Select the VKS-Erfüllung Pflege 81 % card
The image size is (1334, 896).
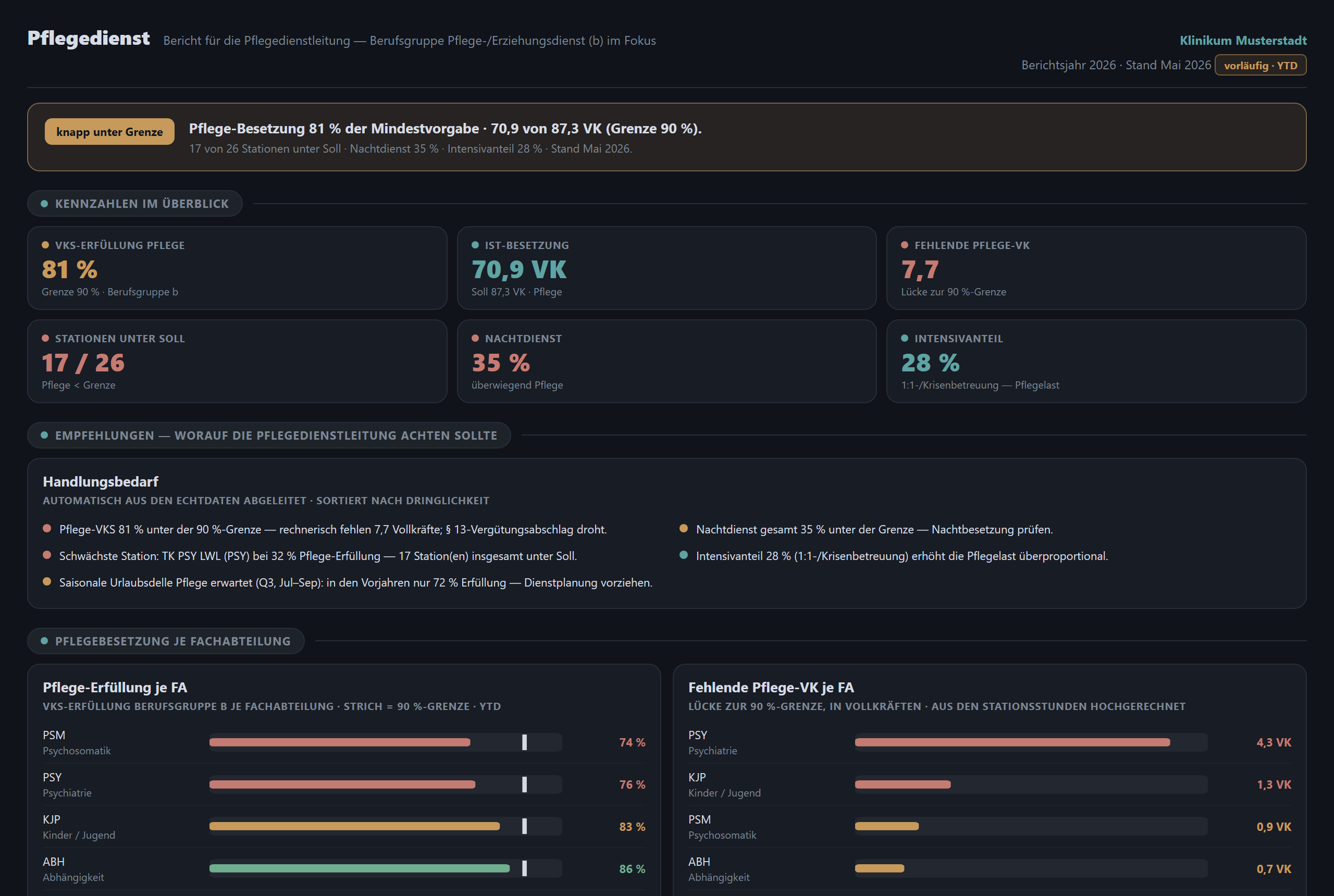point(237,268)
